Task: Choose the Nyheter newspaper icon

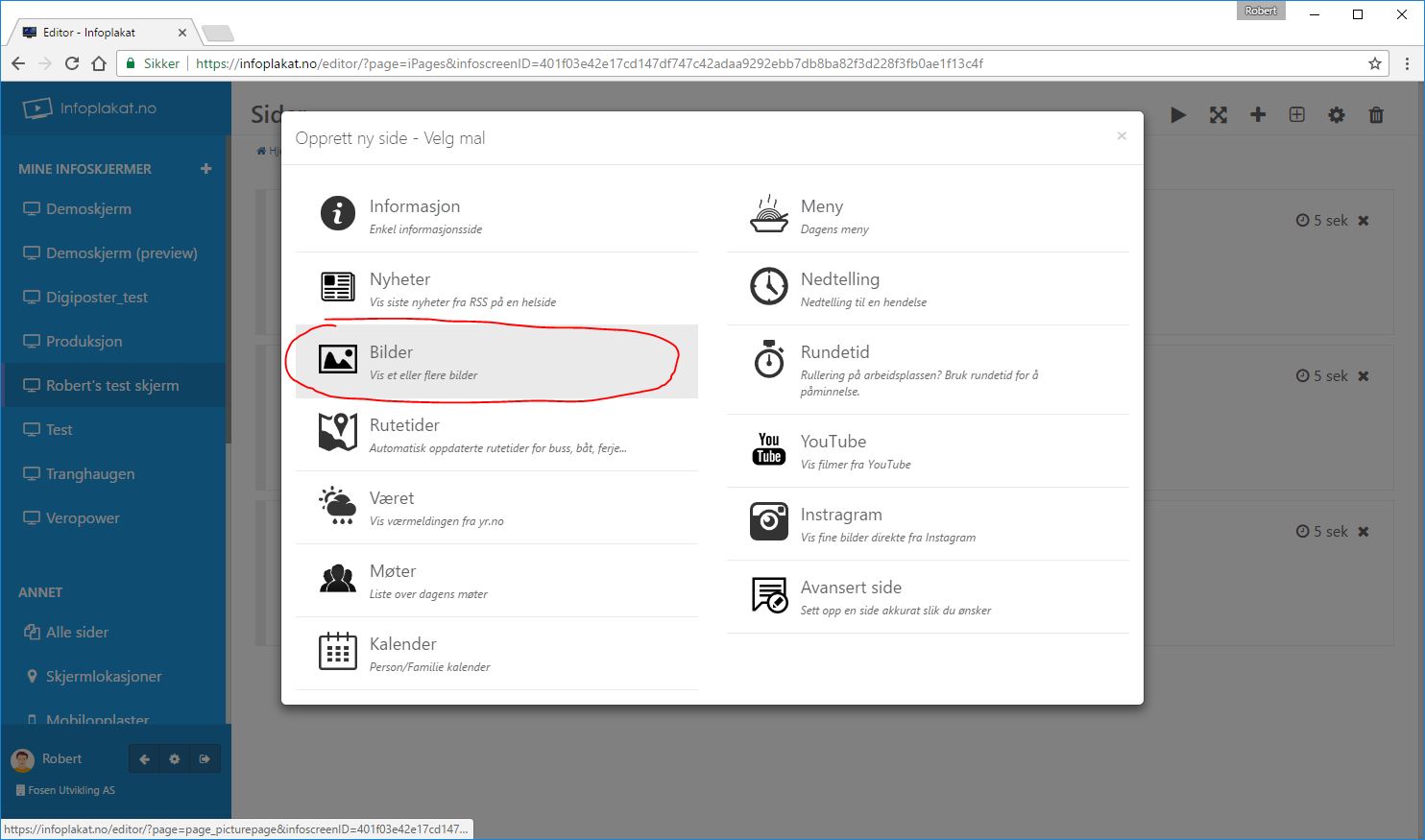Action: [x=337, y=286]
